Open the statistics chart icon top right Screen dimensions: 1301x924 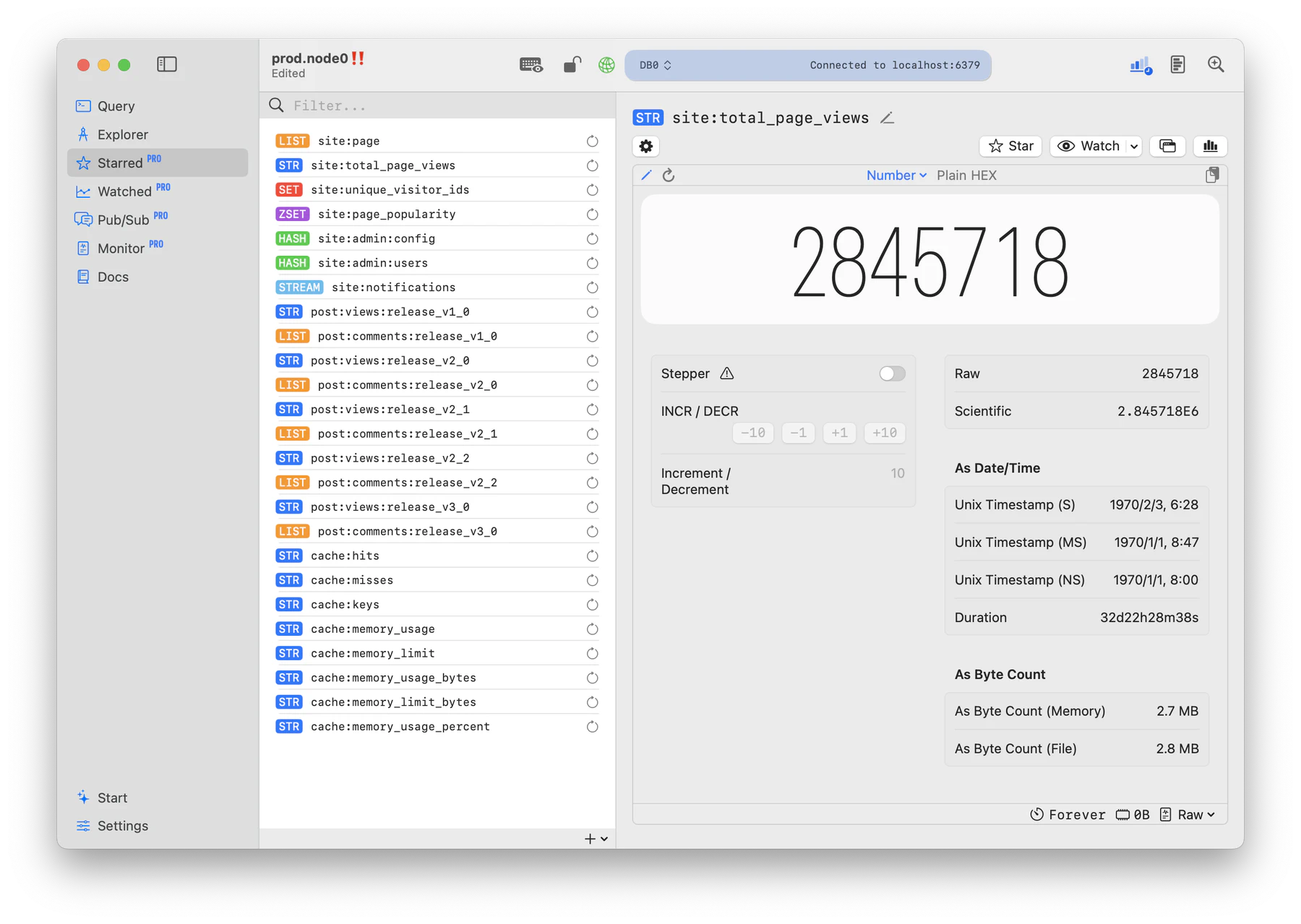coord(1141,64)
